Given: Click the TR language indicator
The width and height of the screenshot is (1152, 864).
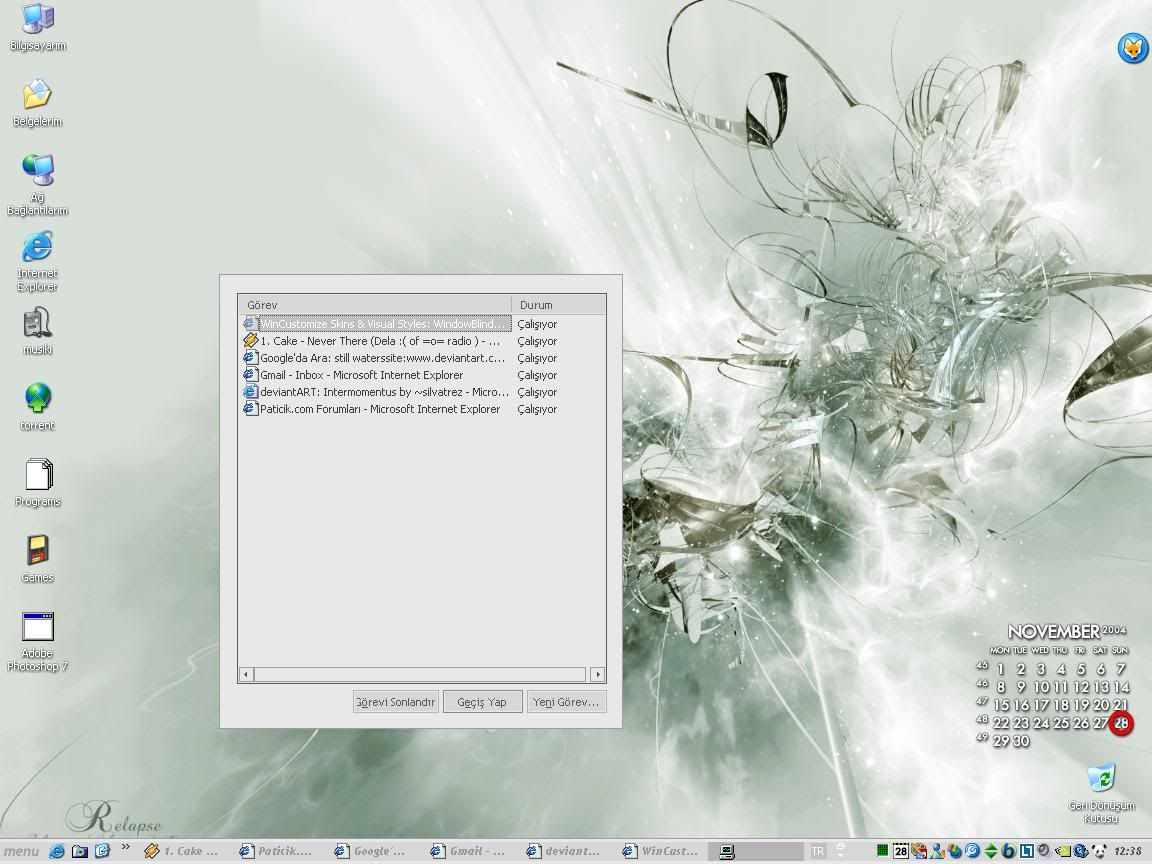Looking at the screenshot, I should (818, 852).
